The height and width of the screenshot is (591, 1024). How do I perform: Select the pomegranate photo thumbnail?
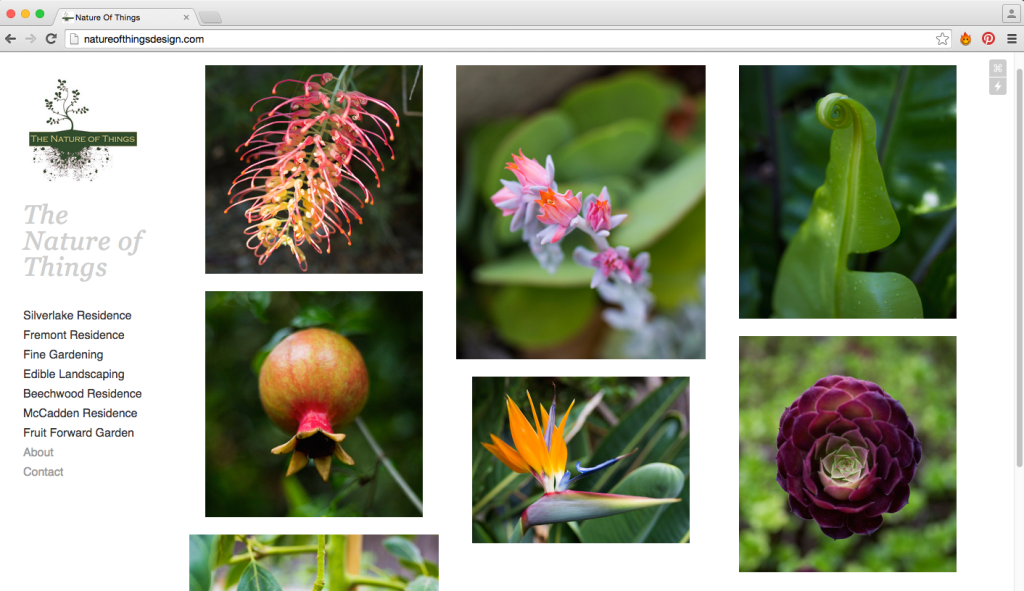313,404
